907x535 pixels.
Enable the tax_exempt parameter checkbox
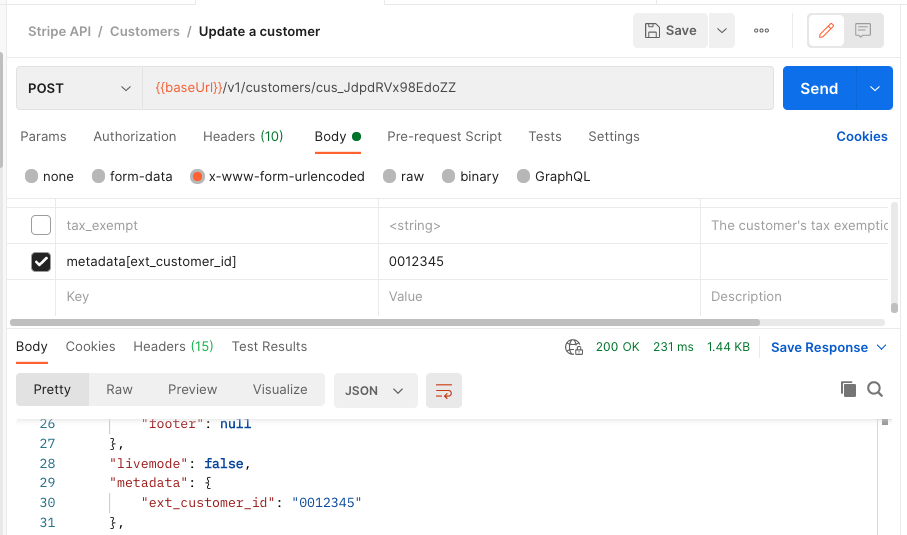coord(40,225)
